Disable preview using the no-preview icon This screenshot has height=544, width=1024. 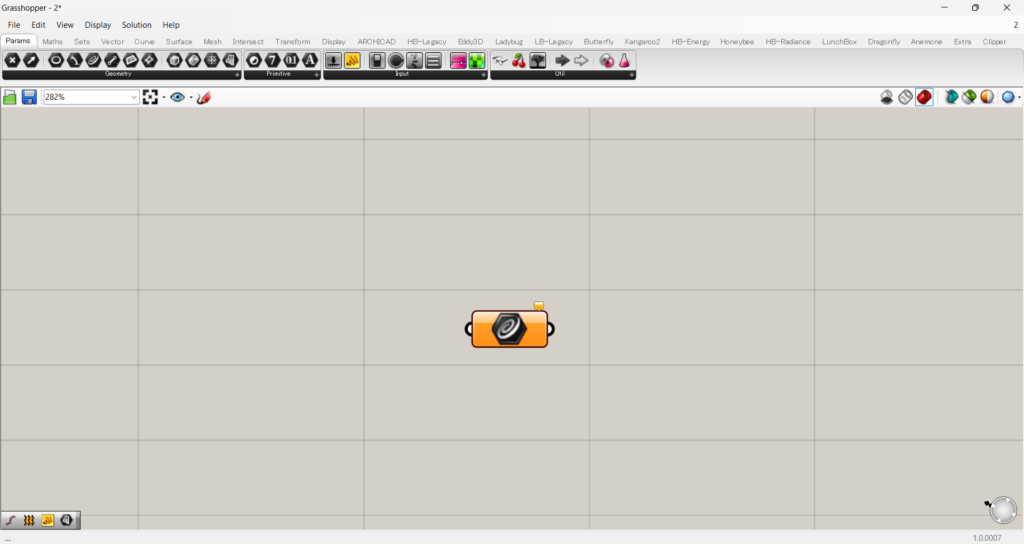coord(887,97)
